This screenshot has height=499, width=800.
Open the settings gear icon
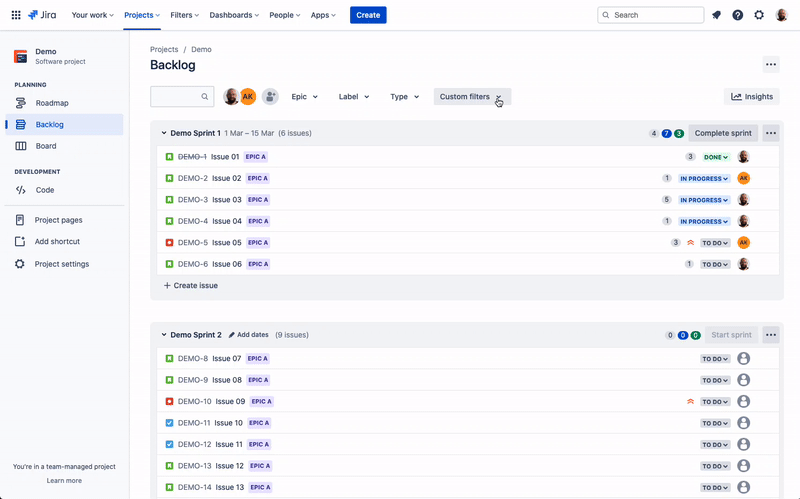(759, 15)
